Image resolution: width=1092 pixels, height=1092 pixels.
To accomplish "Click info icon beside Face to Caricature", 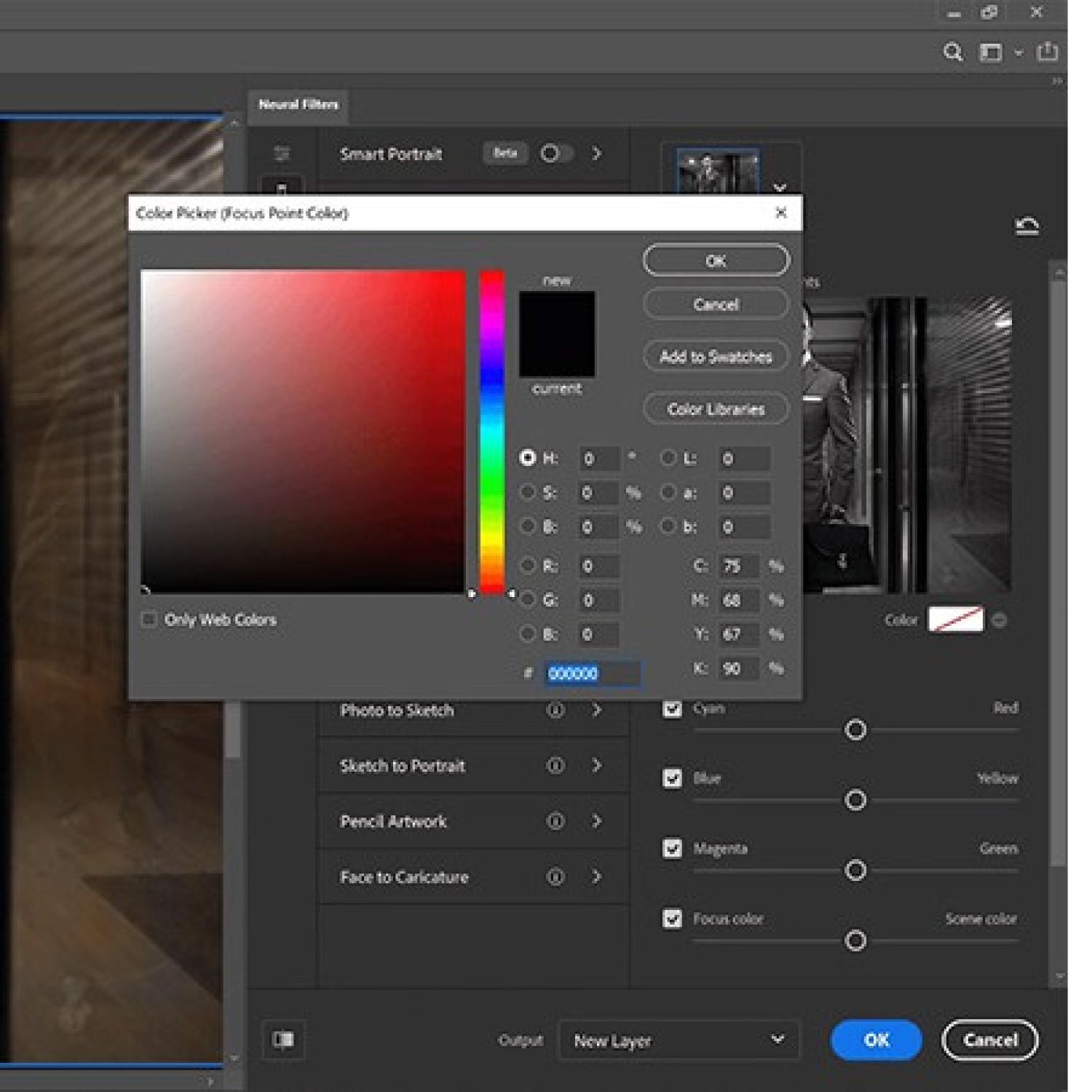I will click(x=555, y=877).
